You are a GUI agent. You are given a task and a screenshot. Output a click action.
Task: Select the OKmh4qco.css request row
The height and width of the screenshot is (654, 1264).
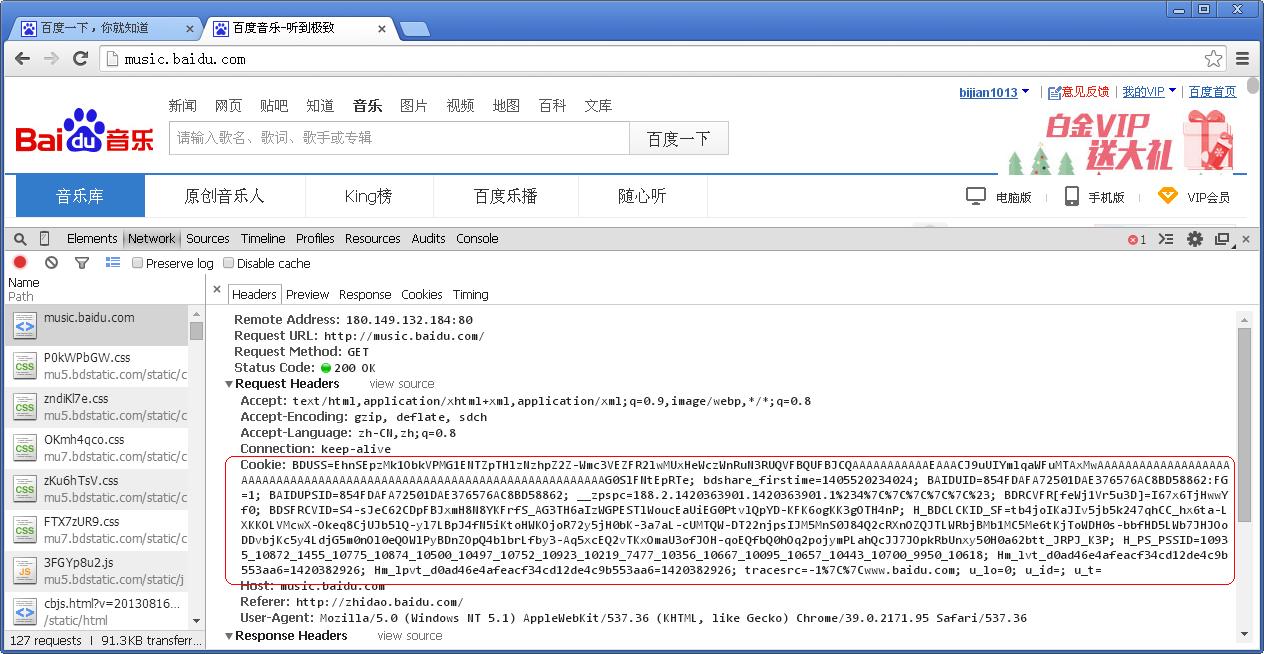coord(96,448)
